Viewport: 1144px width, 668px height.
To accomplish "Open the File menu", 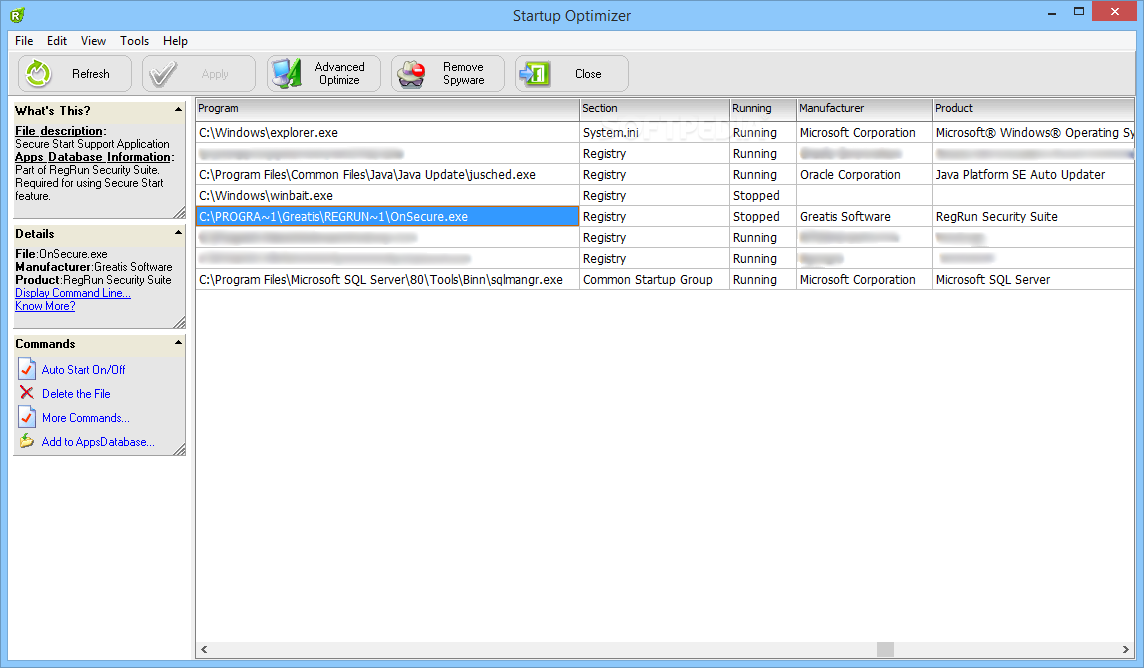I will pyautogui.click(x=24, y=41).
